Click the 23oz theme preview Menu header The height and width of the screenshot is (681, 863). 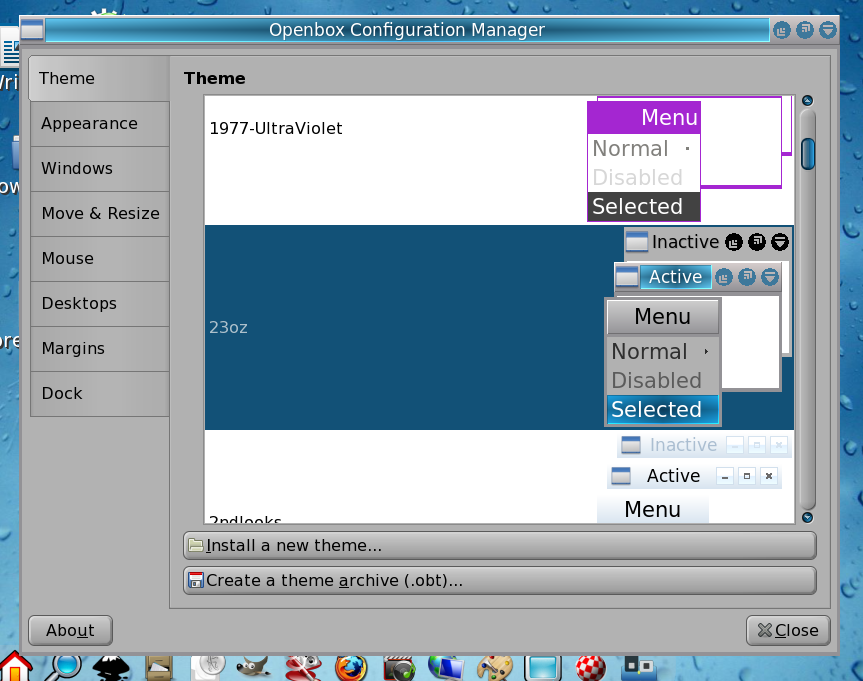pyautogui.click(x=663, y=317)
